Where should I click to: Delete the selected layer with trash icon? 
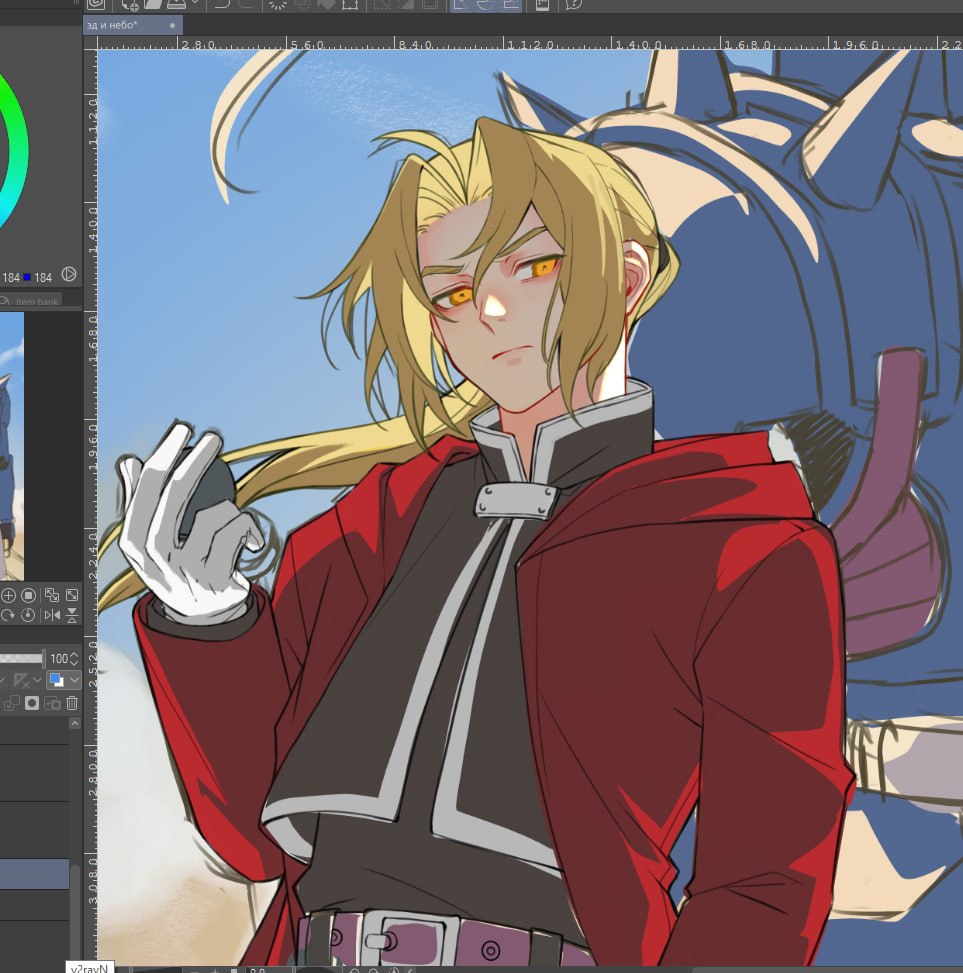72,703
